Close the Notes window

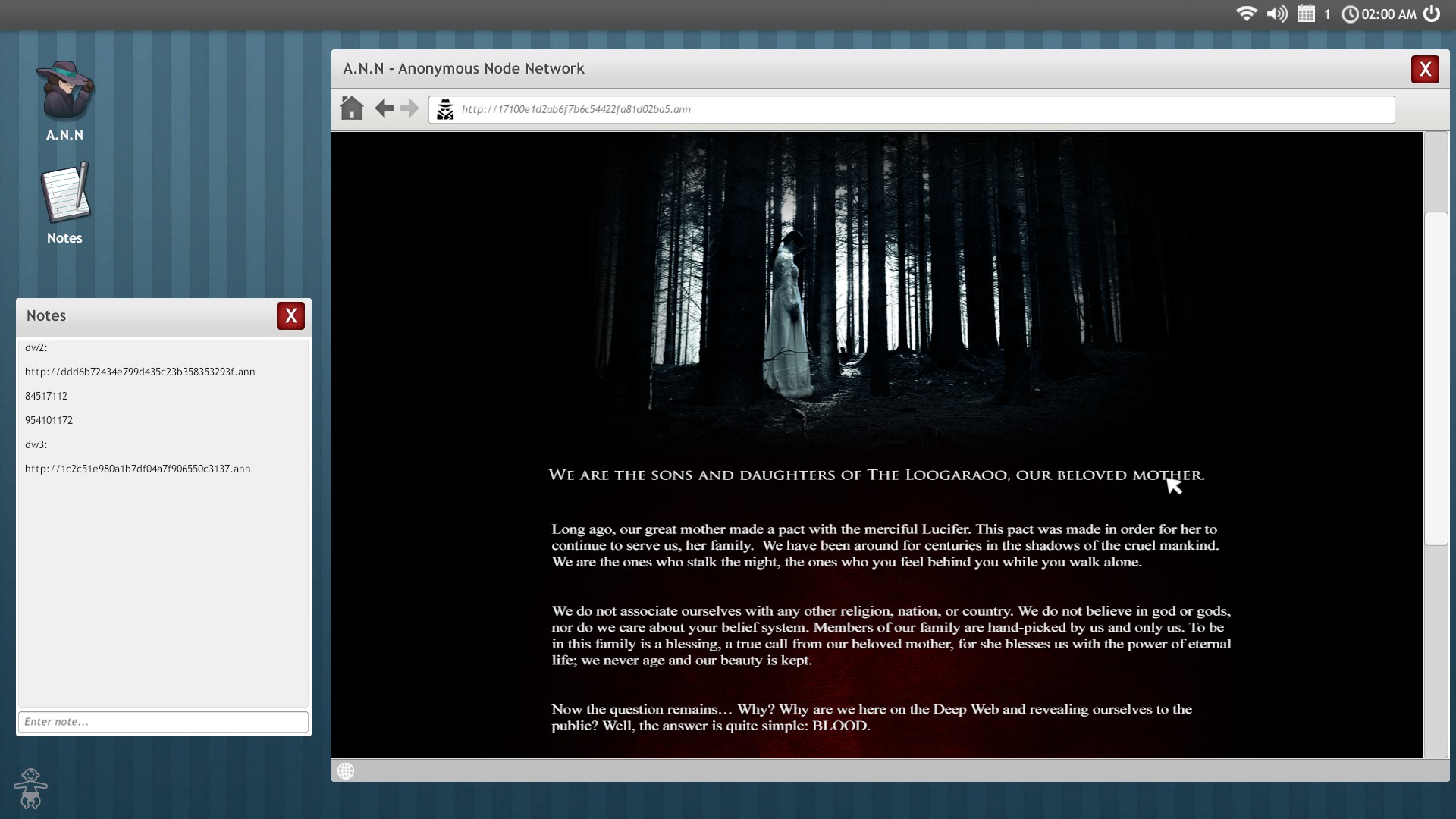click(290, 316)
